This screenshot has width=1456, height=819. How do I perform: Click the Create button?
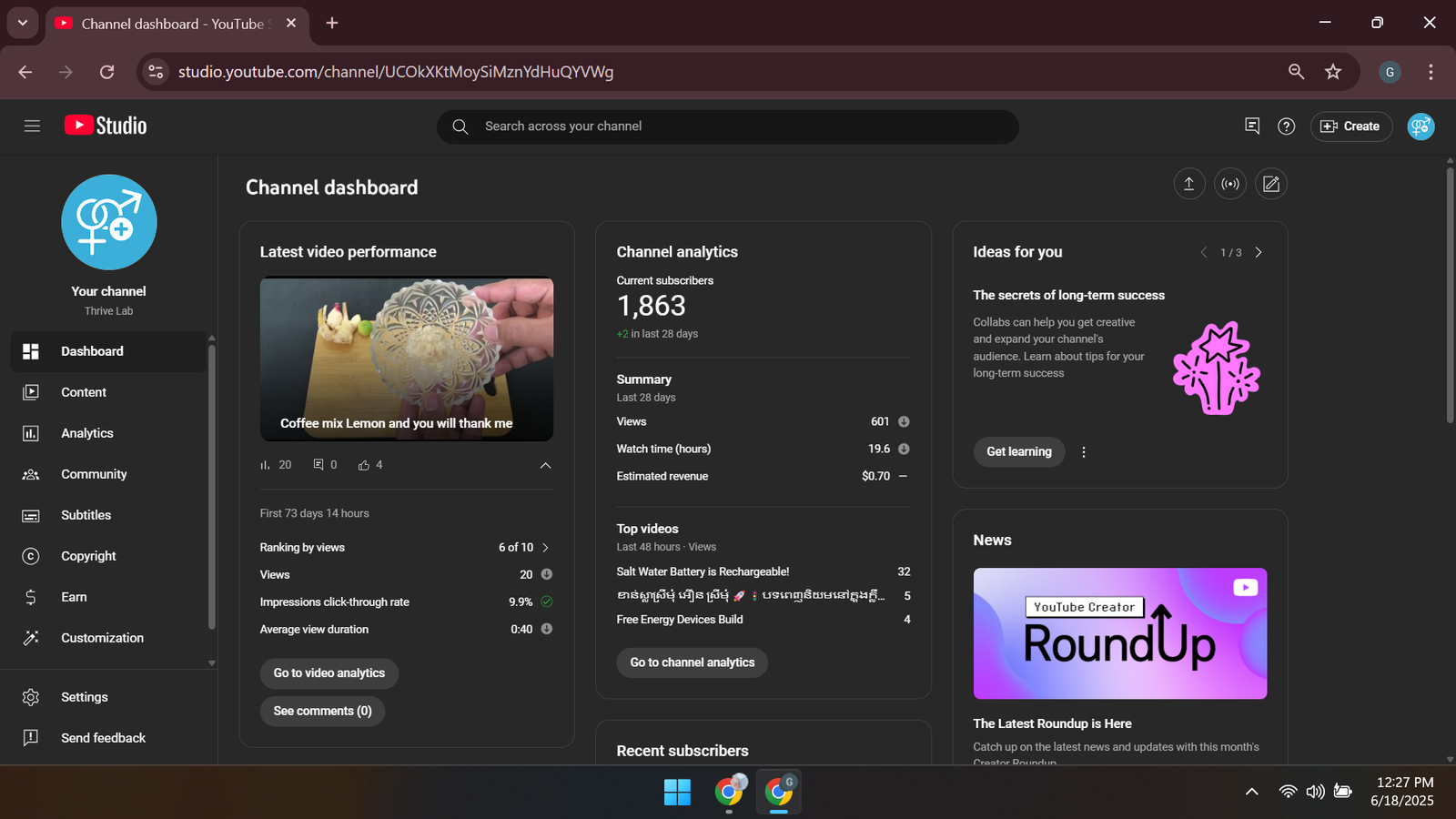(x=1350, y=126)
